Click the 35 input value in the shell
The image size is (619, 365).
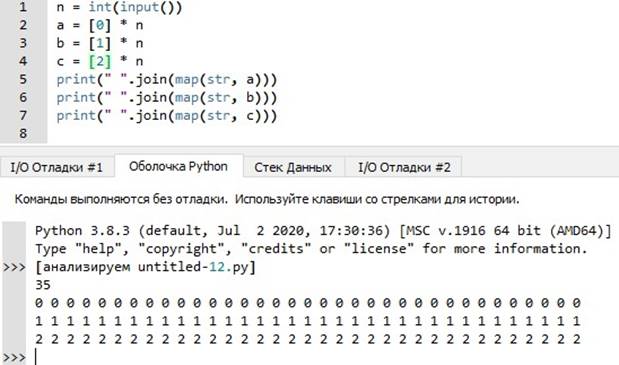click(43, 285)
